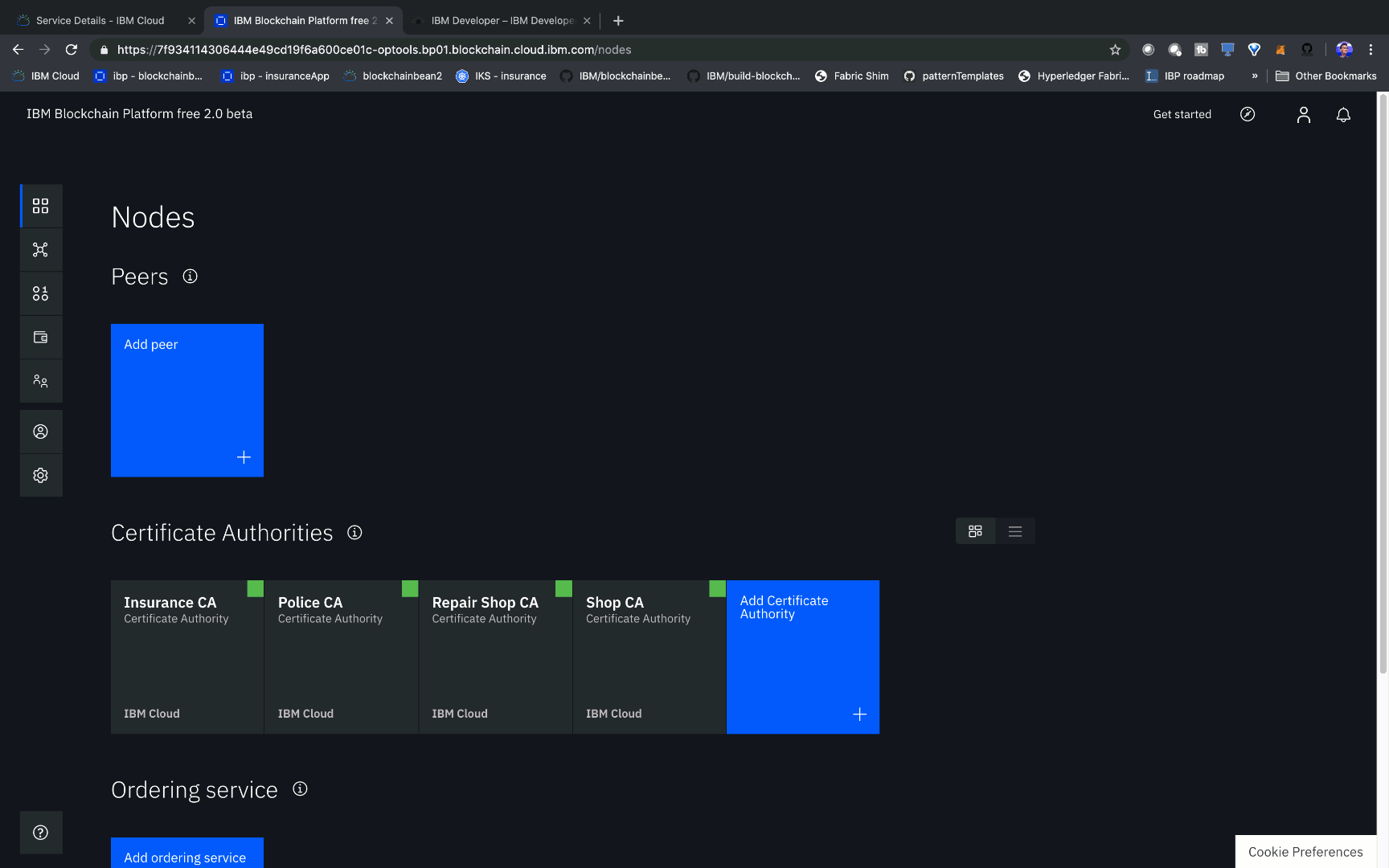Click the info icon beside Ordering service
Screen dimensions: 1389x868
click(300, 789)
